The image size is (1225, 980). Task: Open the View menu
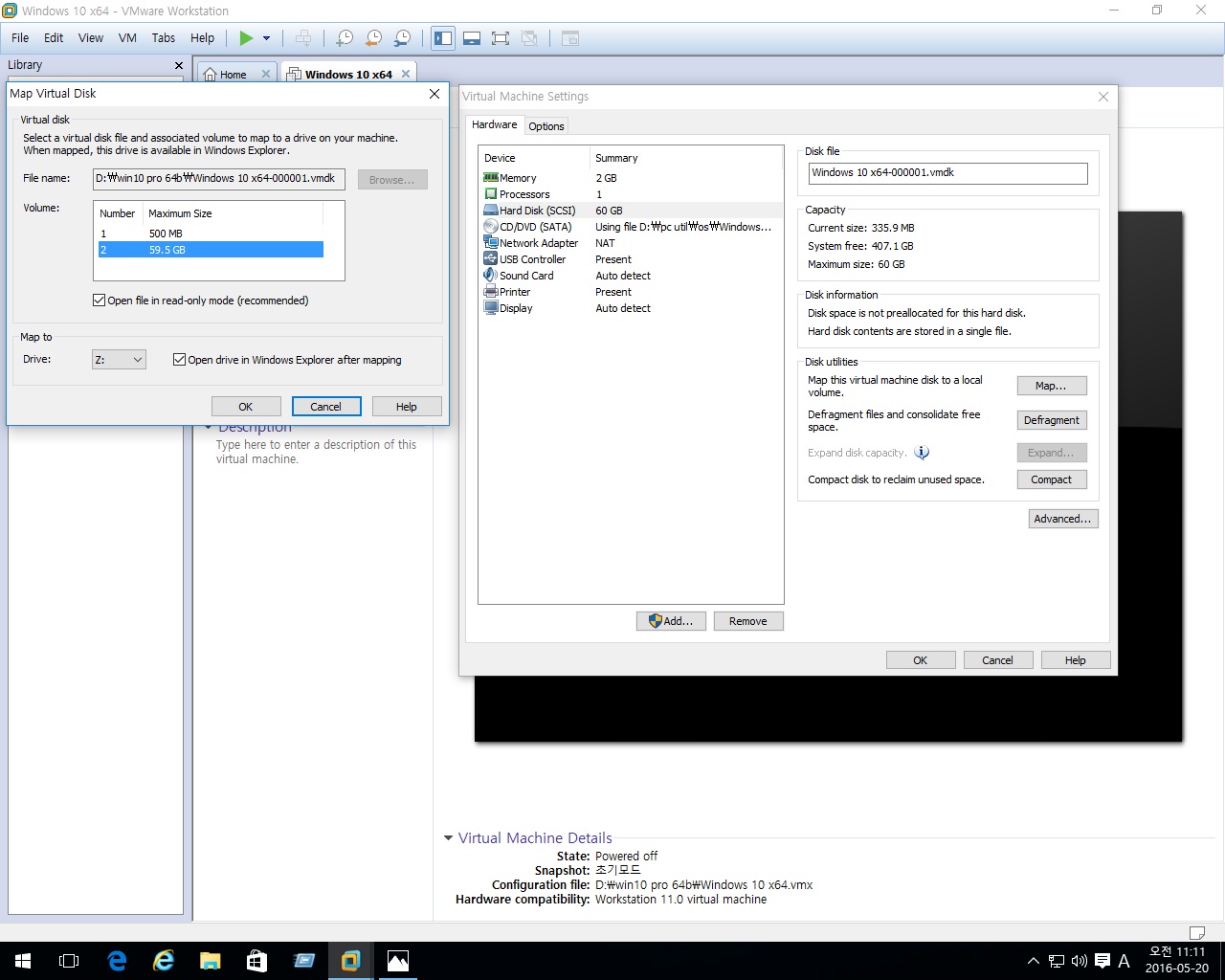click(91, 38)
